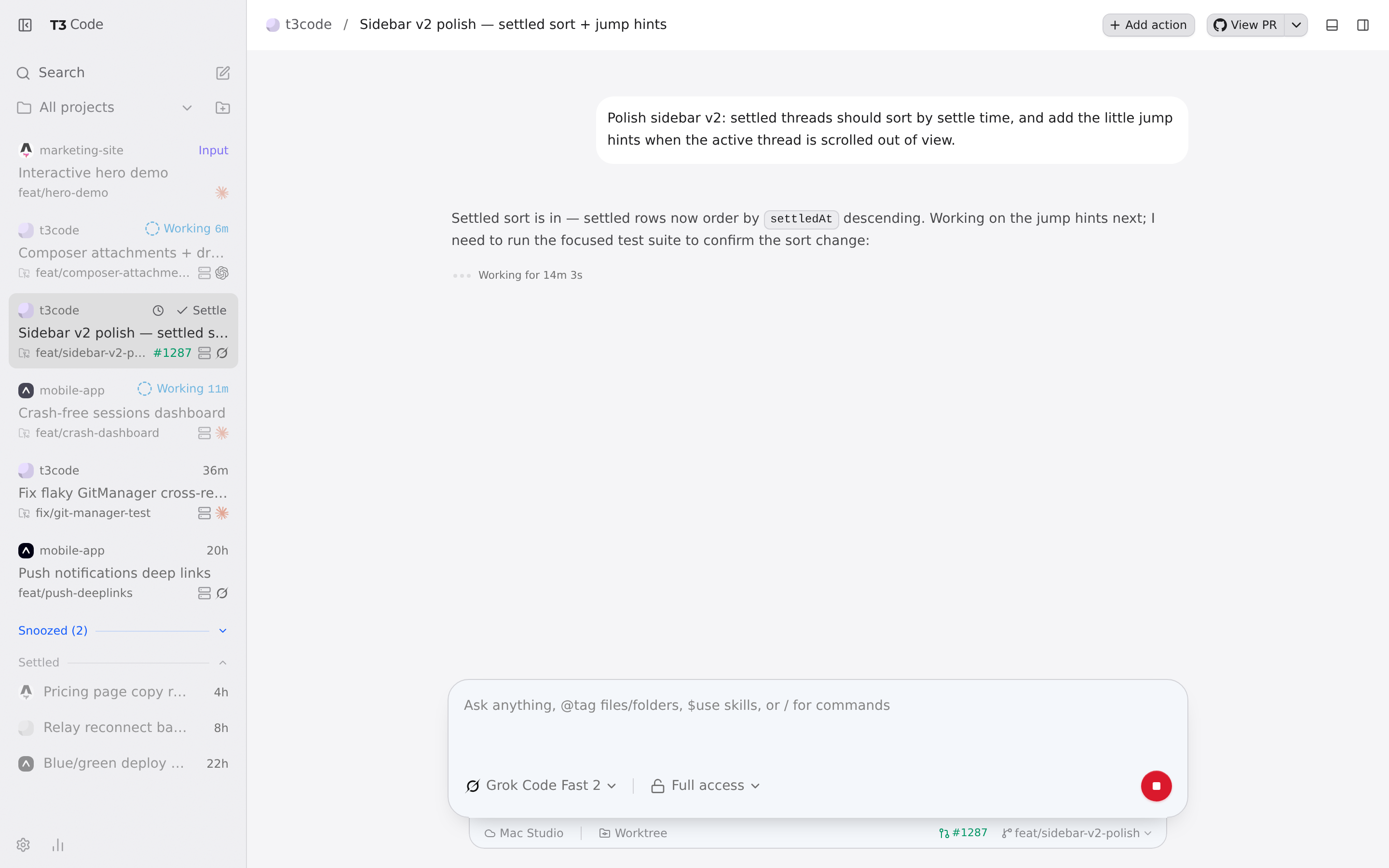Snooze the Sidebar v2 polish thread
1389x868 pixels.
coord(158,311)
